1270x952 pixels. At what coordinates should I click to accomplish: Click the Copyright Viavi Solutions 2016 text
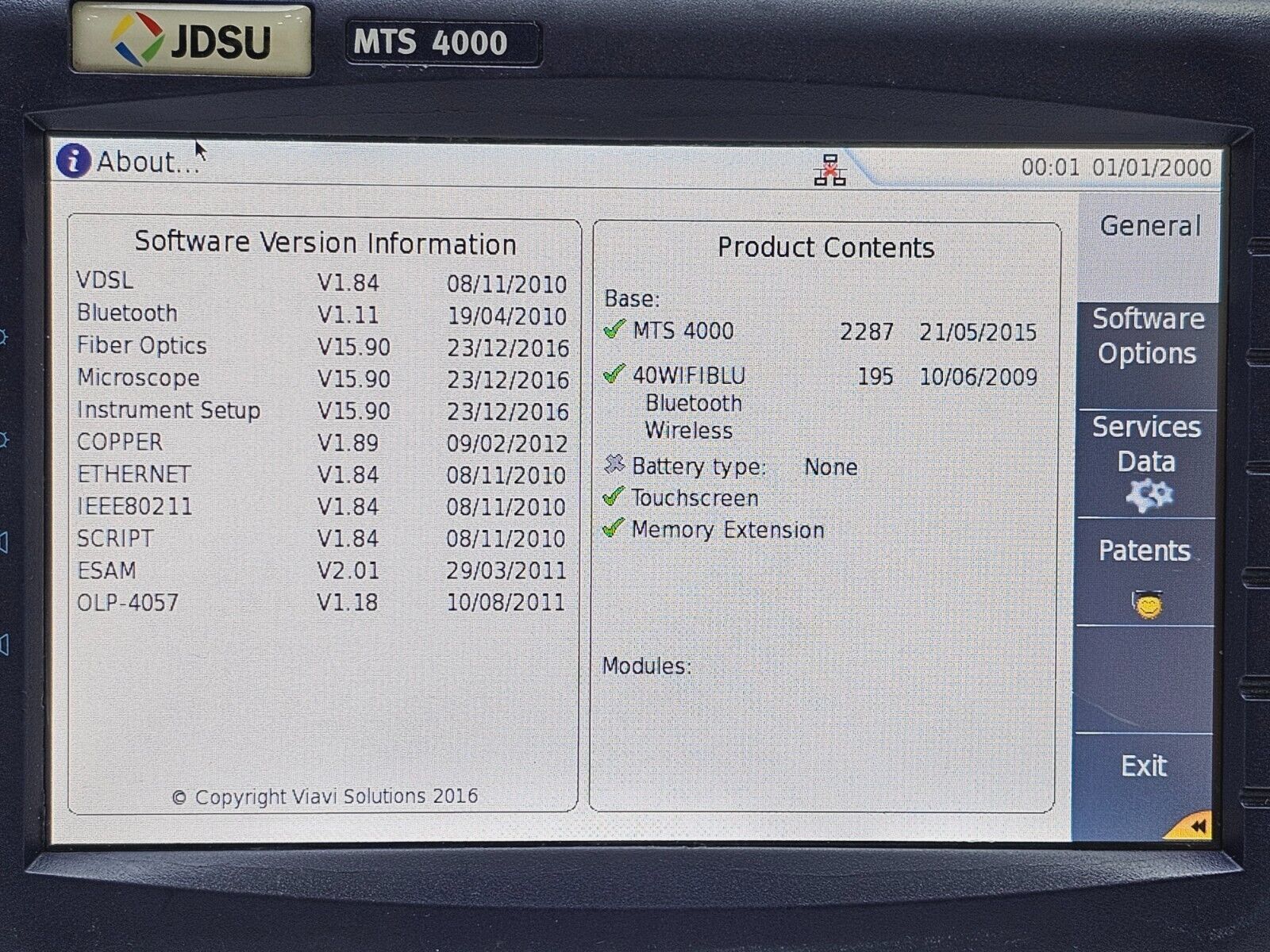pyautogui.click(x=325, y=797)
